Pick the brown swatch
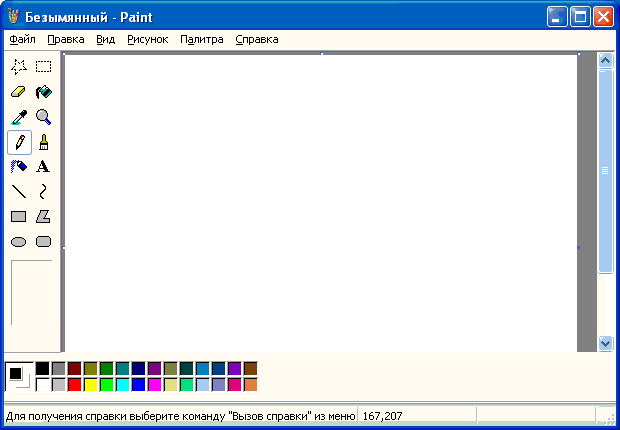This screenshot has width=620, height=430. [x=251, y=369]
